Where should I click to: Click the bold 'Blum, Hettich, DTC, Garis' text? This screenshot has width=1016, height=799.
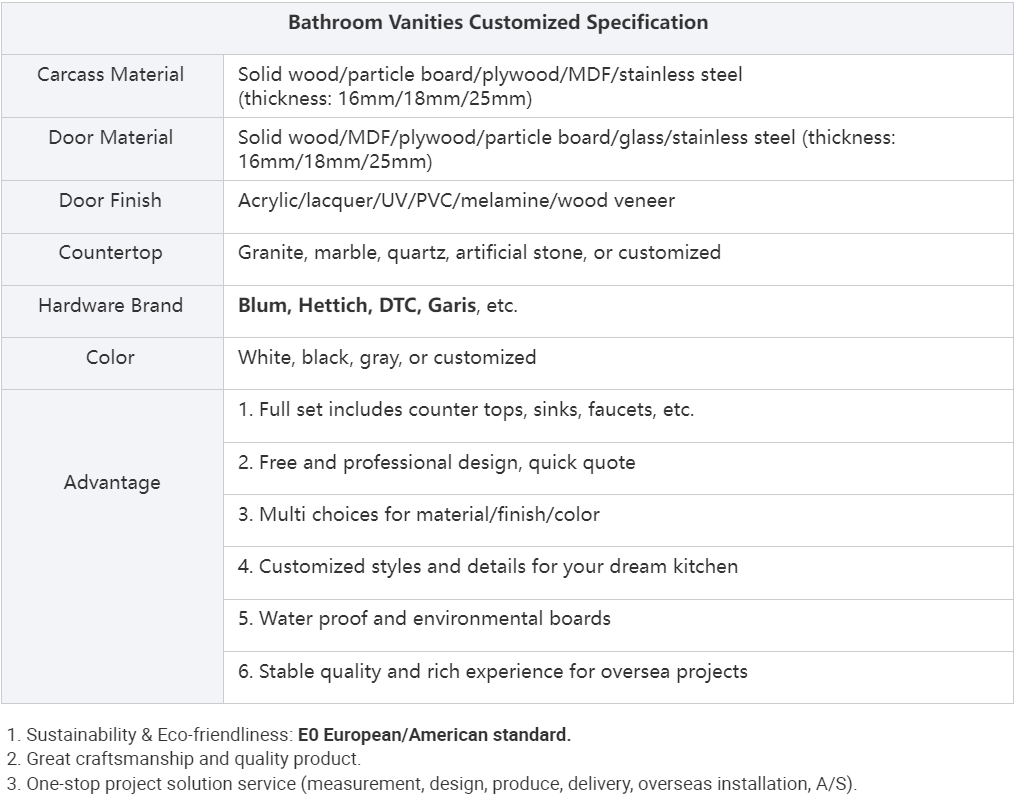[x=357, y=306]
